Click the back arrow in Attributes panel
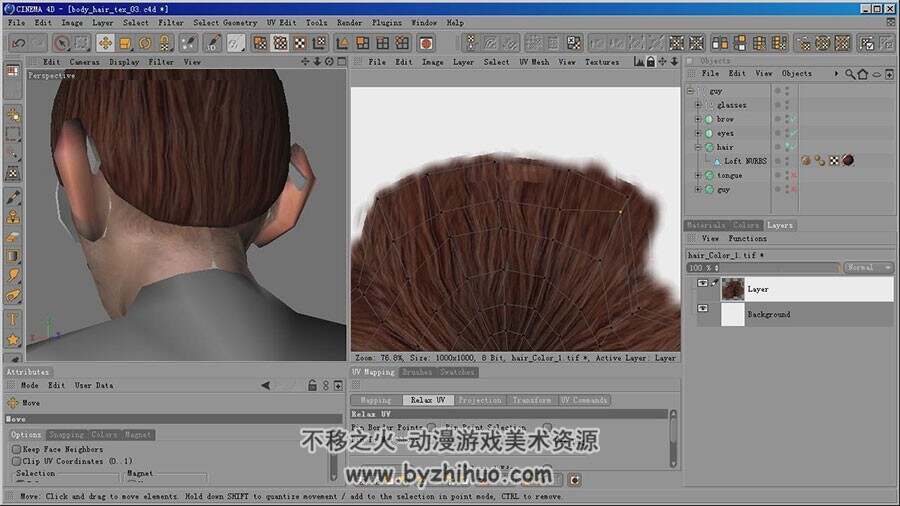The height and width of the screenshot is (506, 900). tap(265, 386)
